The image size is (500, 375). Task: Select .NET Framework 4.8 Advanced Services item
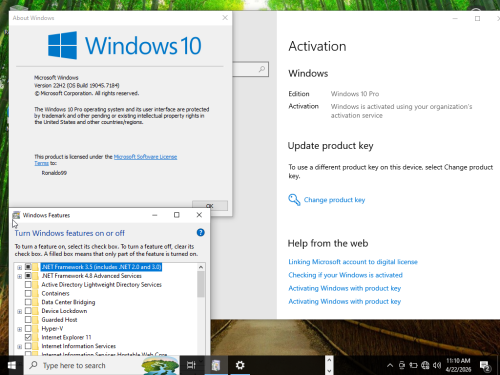[x=91, y=276]
